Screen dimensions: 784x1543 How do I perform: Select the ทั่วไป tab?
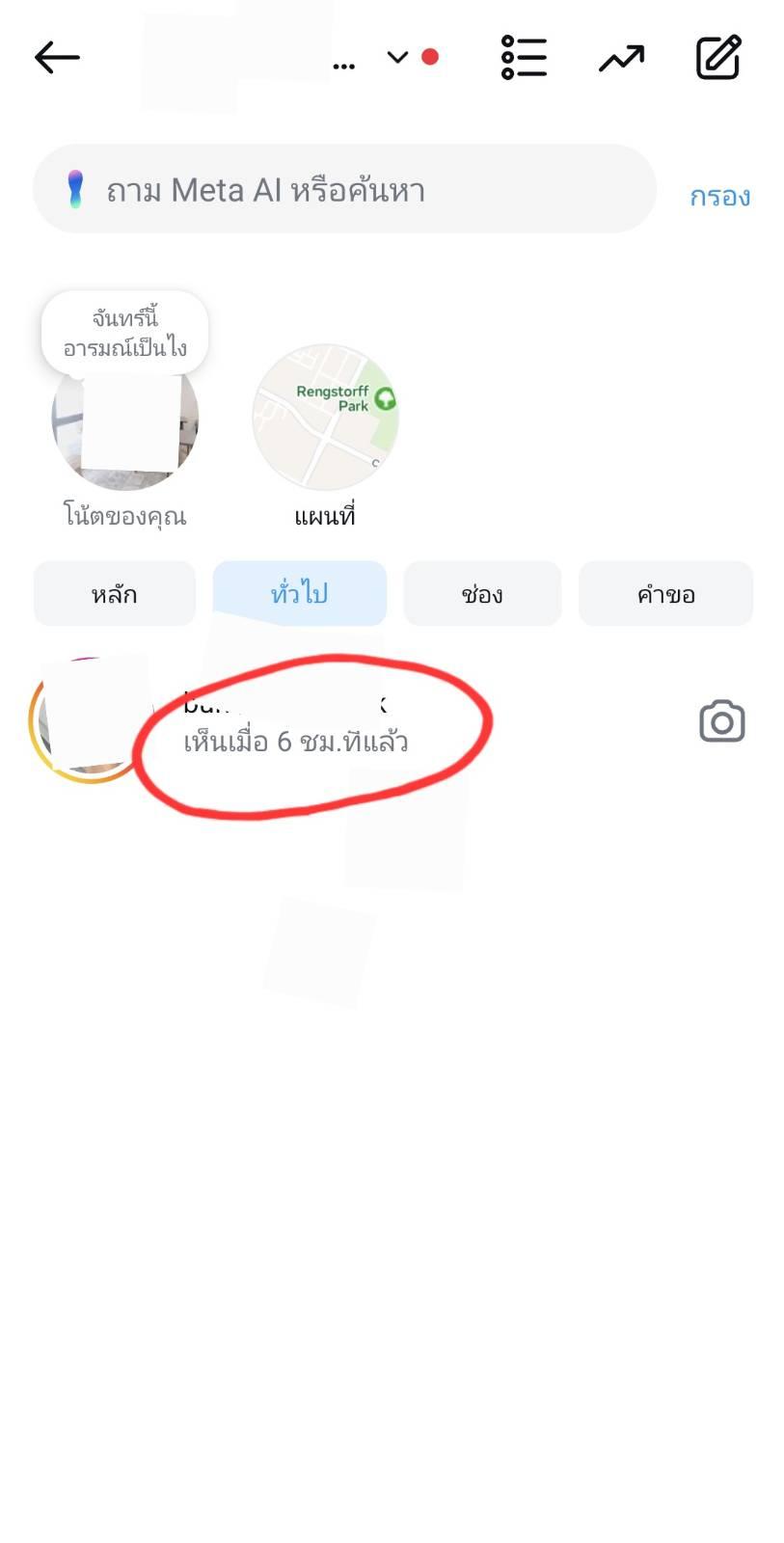click(300, 594)
